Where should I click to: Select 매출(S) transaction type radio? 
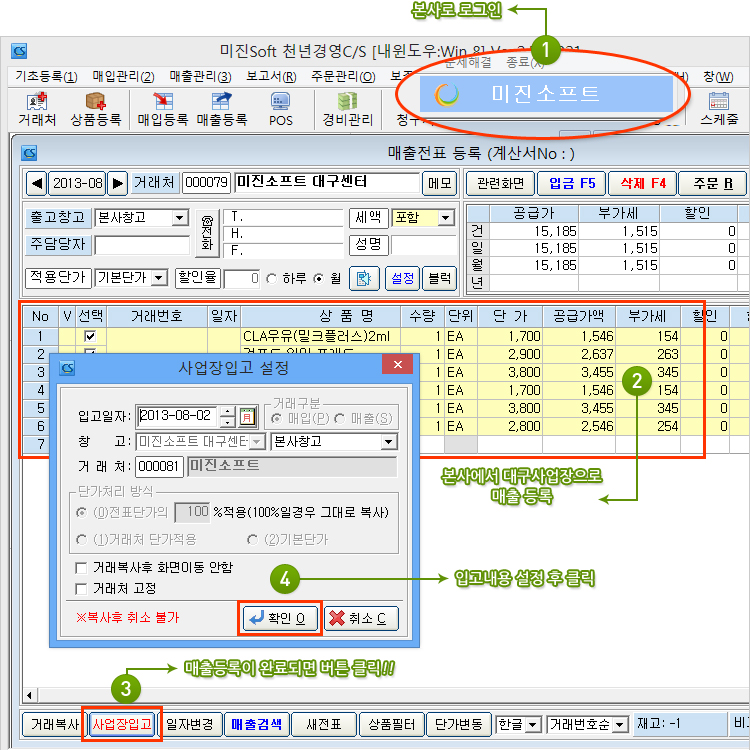pyautogui.click(x=340, y=419)
